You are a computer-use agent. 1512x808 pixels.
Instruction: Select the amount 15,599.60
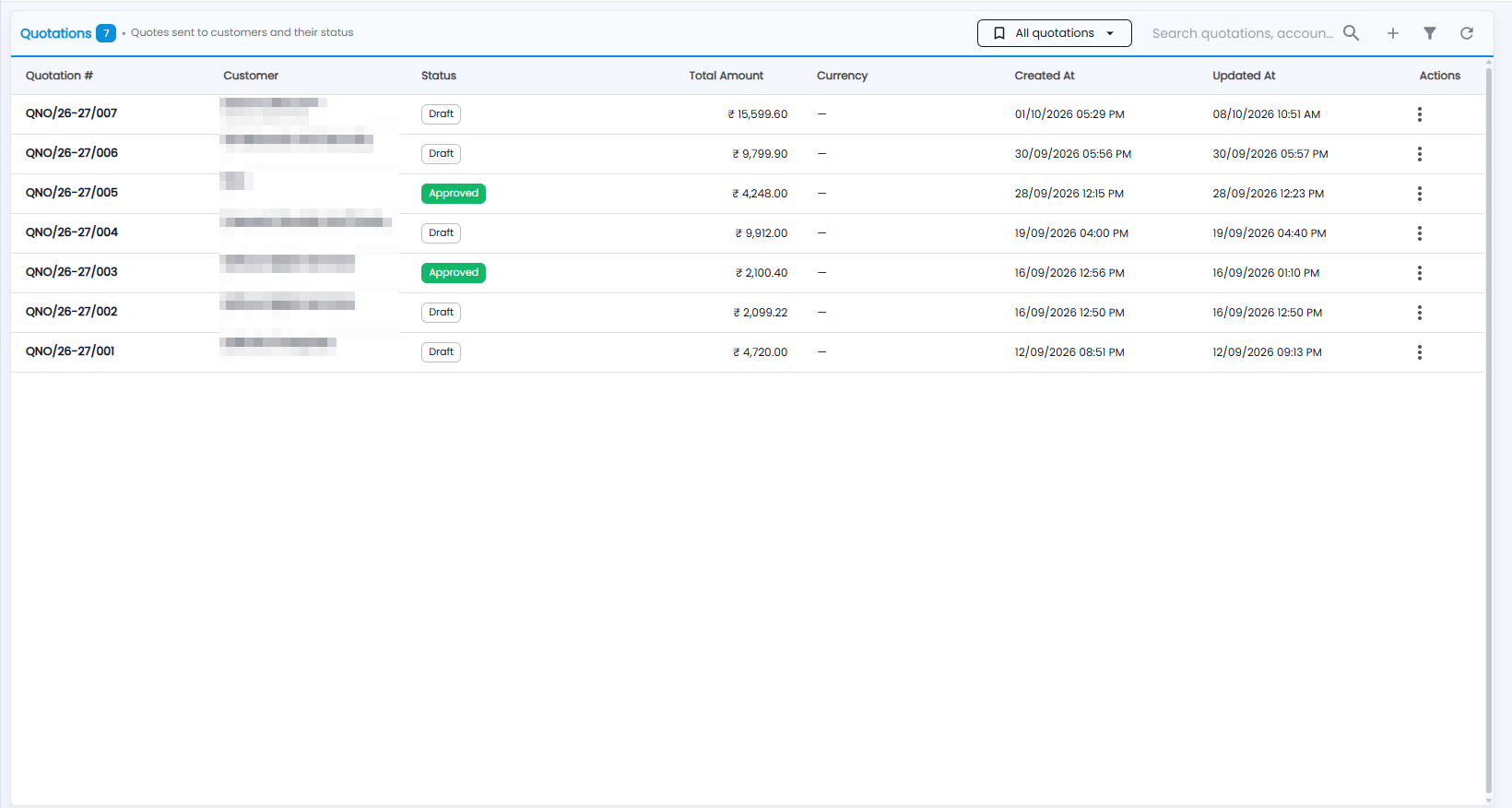tap(758, 114)
